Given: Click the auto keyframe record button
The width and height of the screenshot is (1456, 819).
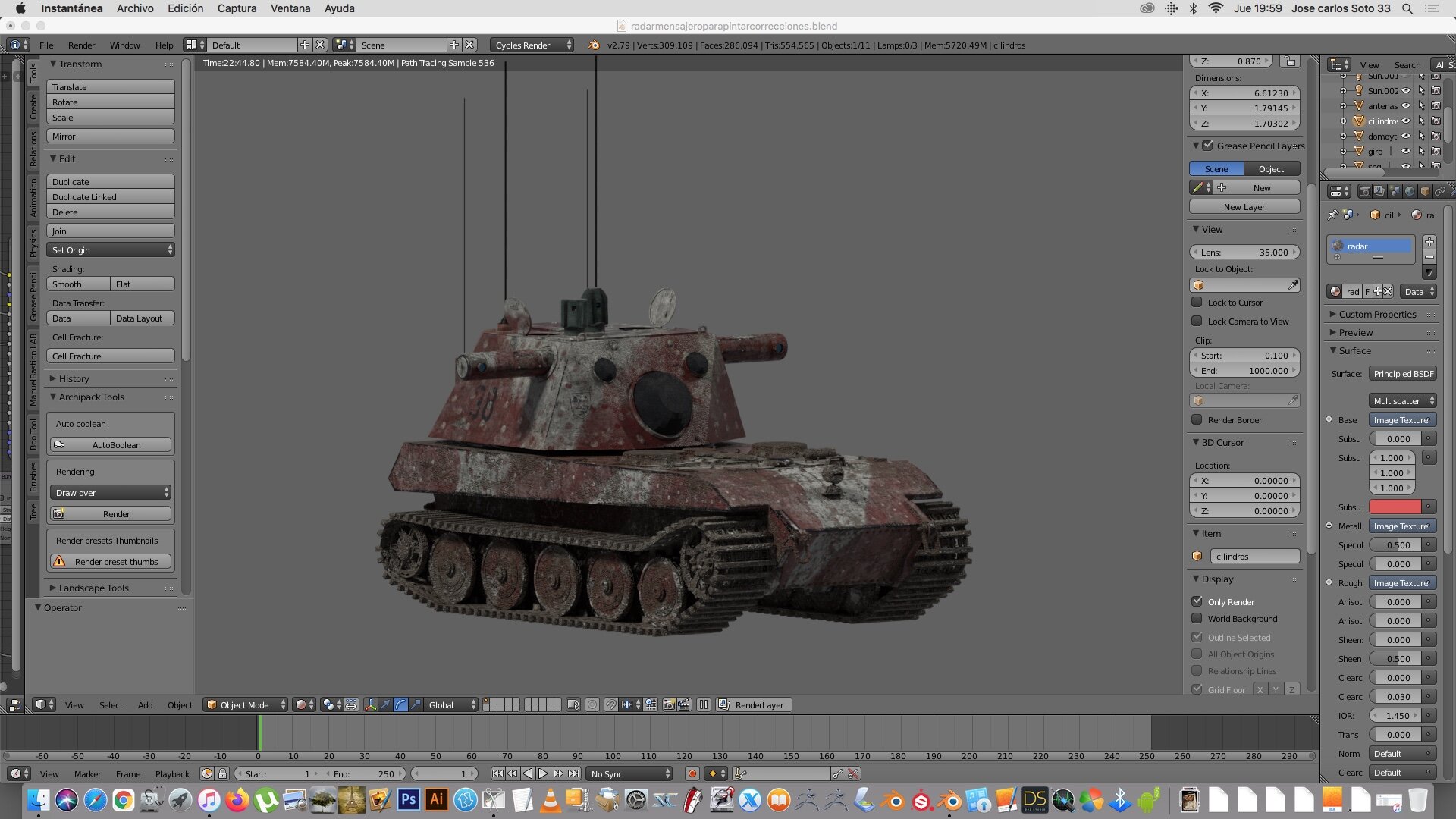Looking at the screenshot, I should [x=692, y=773].
